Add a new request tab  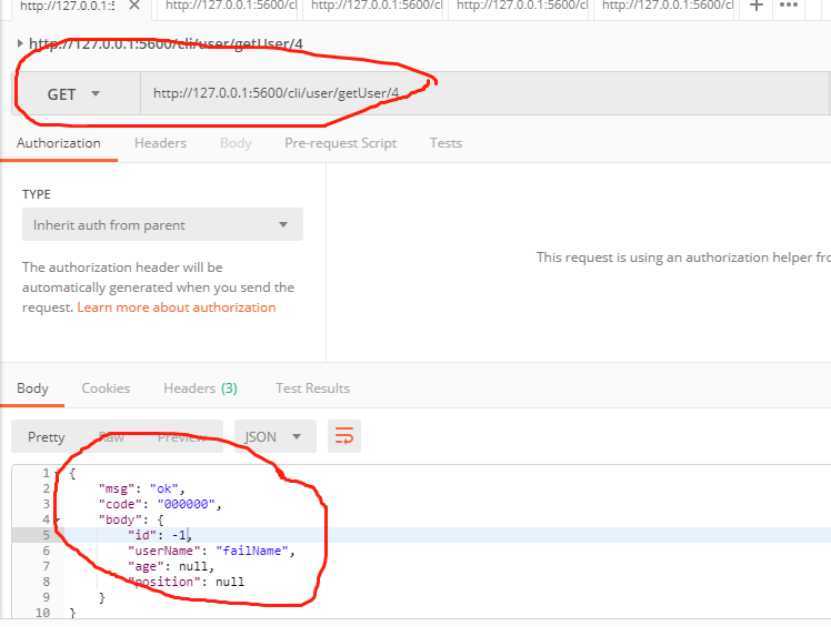[757, 6]
